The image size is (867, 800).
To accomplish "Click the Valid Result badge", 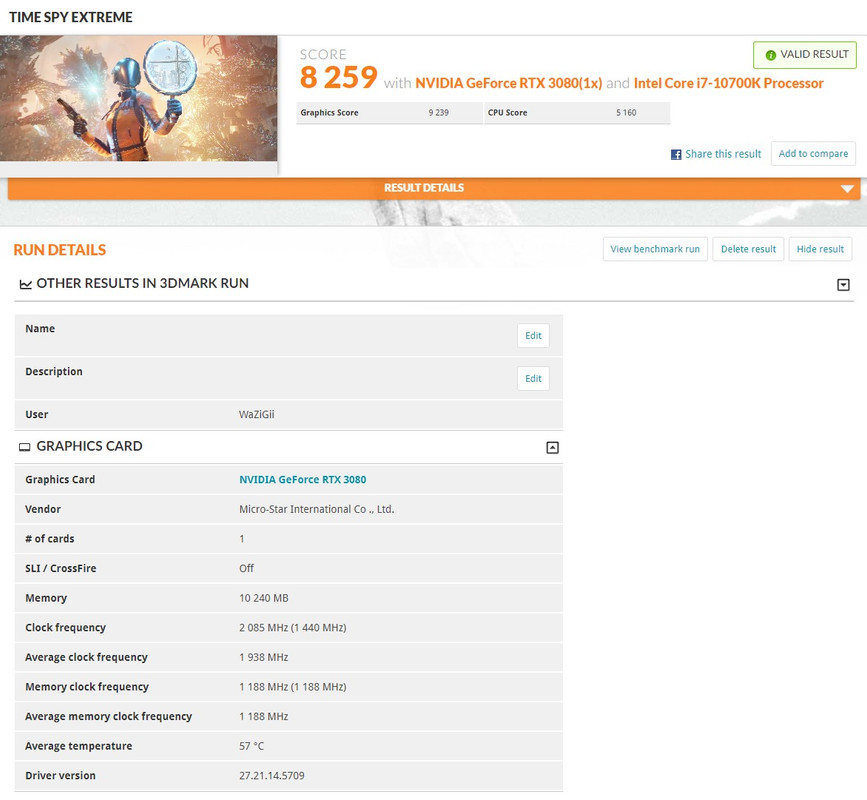I will click(x=805, y=55).
